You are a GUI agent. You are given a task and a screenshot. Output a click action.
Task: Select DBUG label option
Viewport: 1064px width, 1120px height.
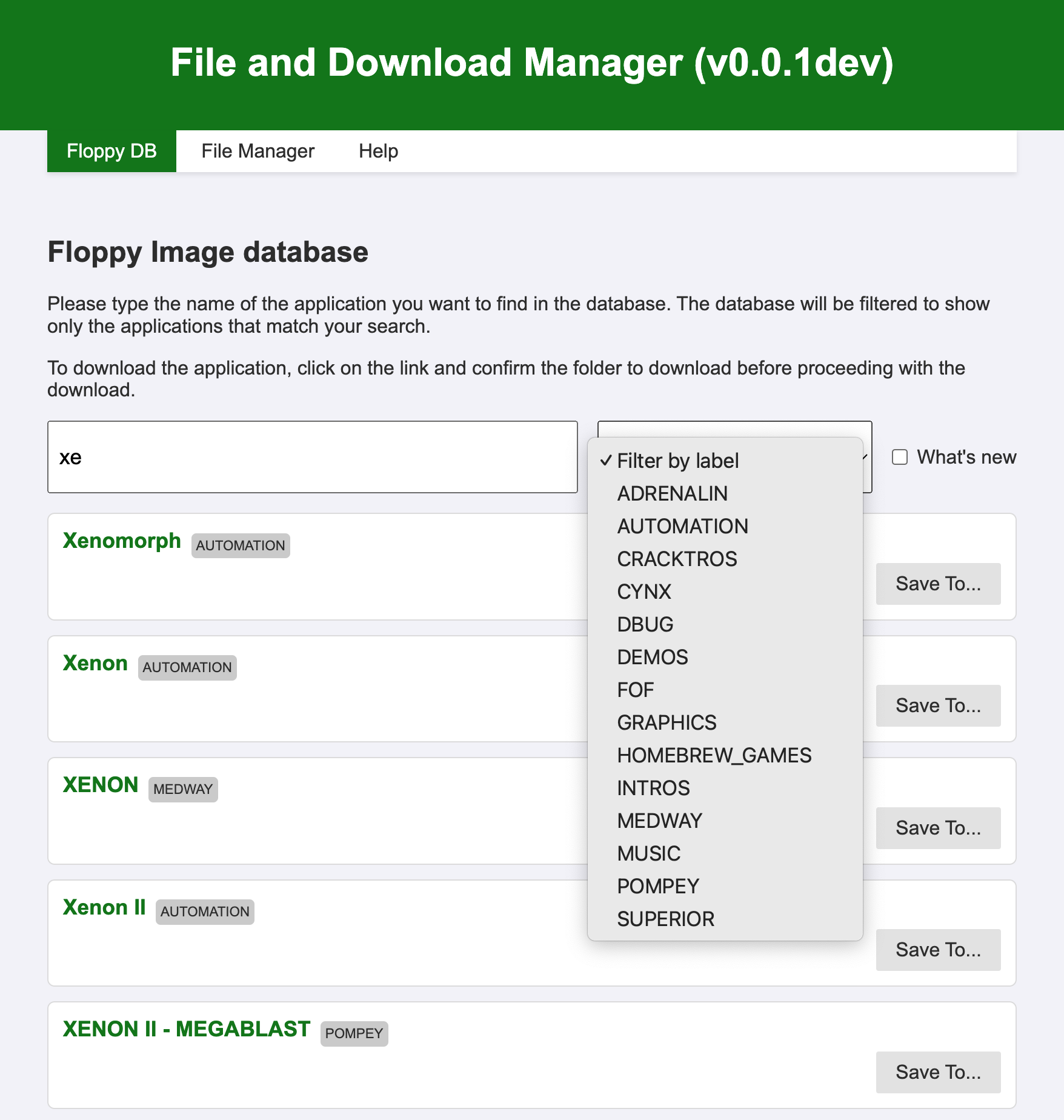(725, 624)
